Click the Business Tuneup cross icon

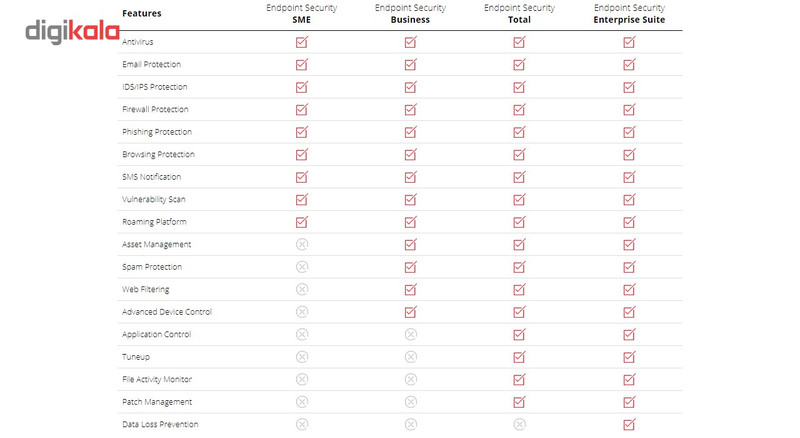411,357
